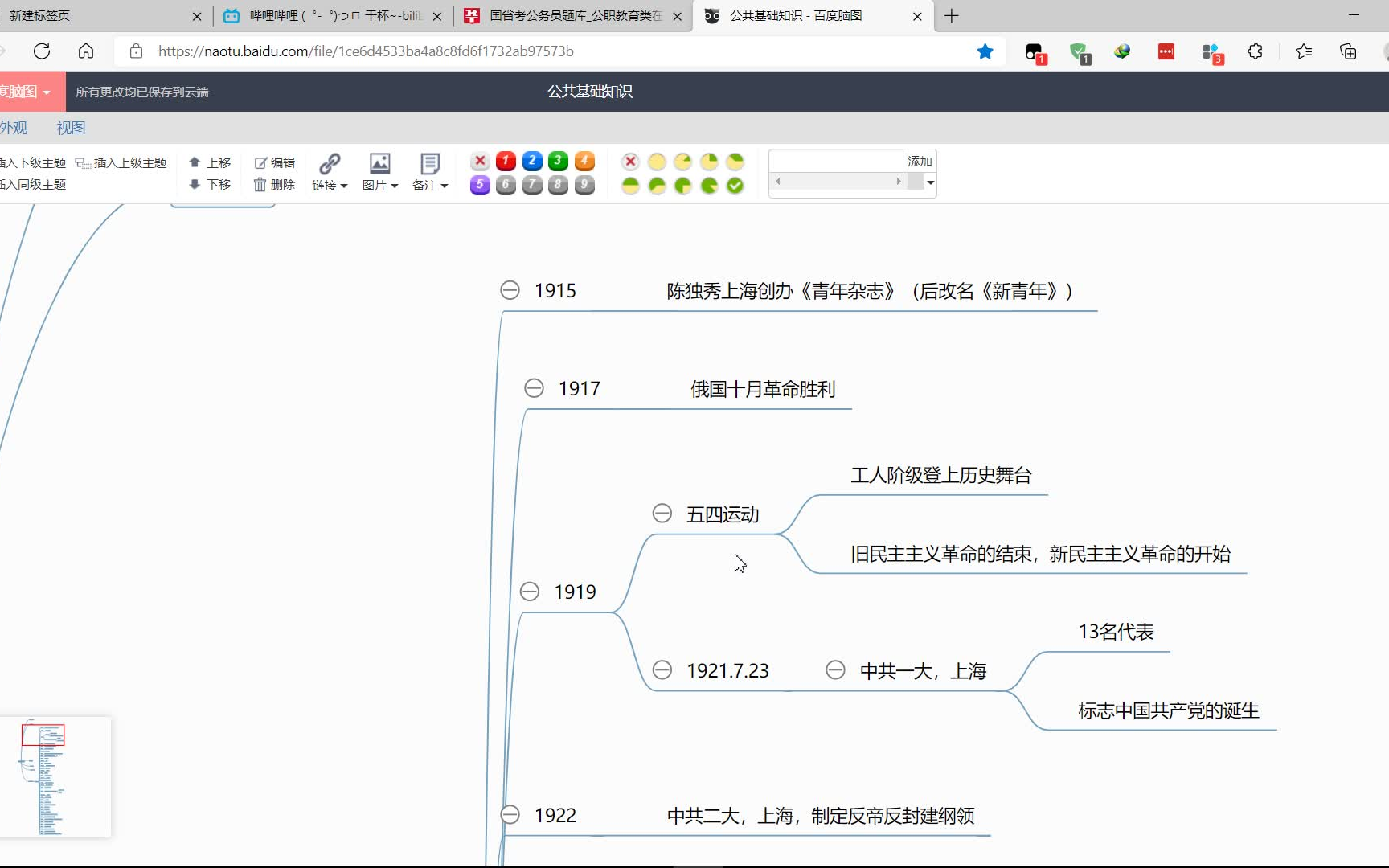Image resolution: width=1389 pixels, height=868 pixels.
Task: Go to browser home page icon
Action: [x=86, y=51]
